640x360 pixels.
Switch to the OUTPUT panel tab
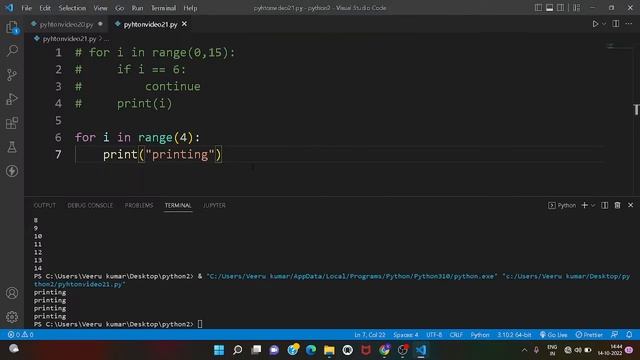(44, 205)
